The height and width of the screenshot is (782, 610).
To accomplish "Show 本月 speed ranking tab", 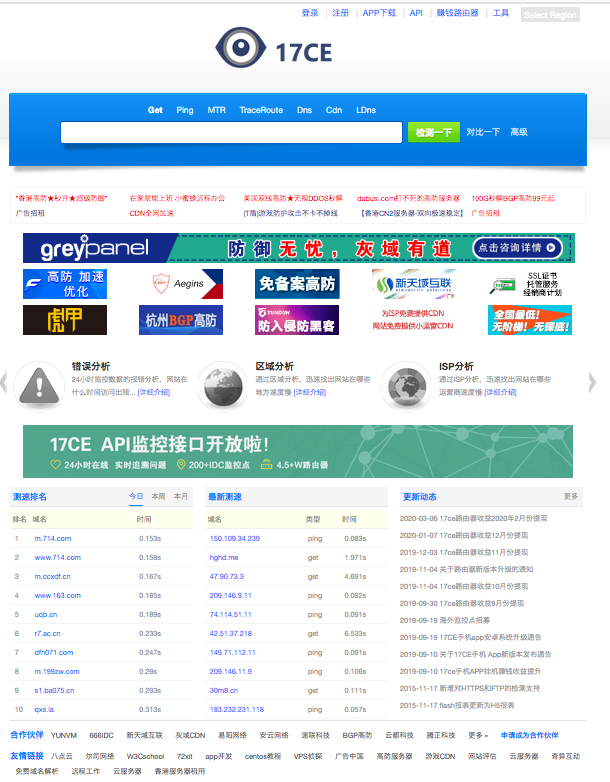I will tap(181, 496).
